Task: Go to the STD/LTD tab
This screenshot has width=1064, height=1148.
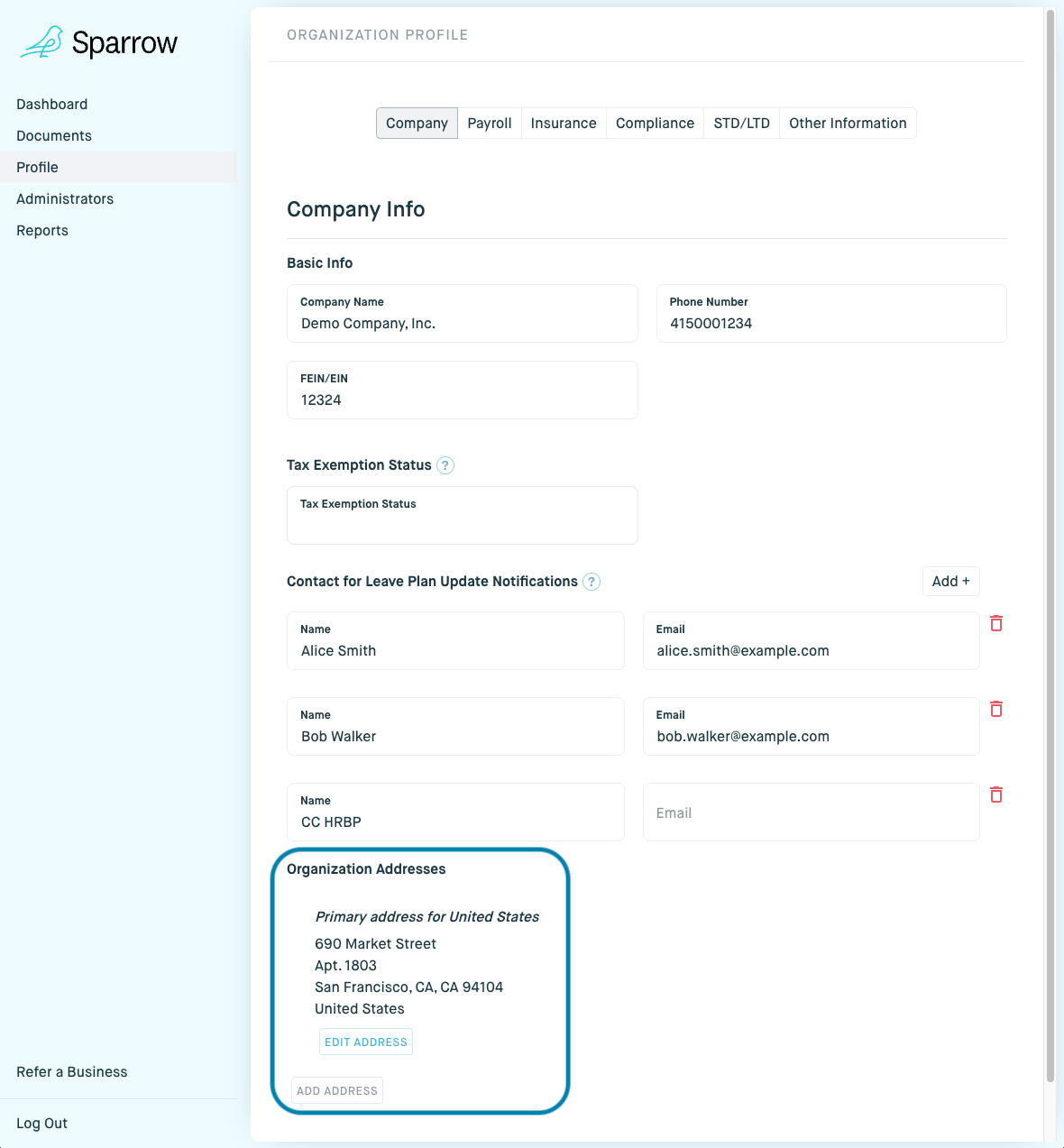Action: coord(741,124)
